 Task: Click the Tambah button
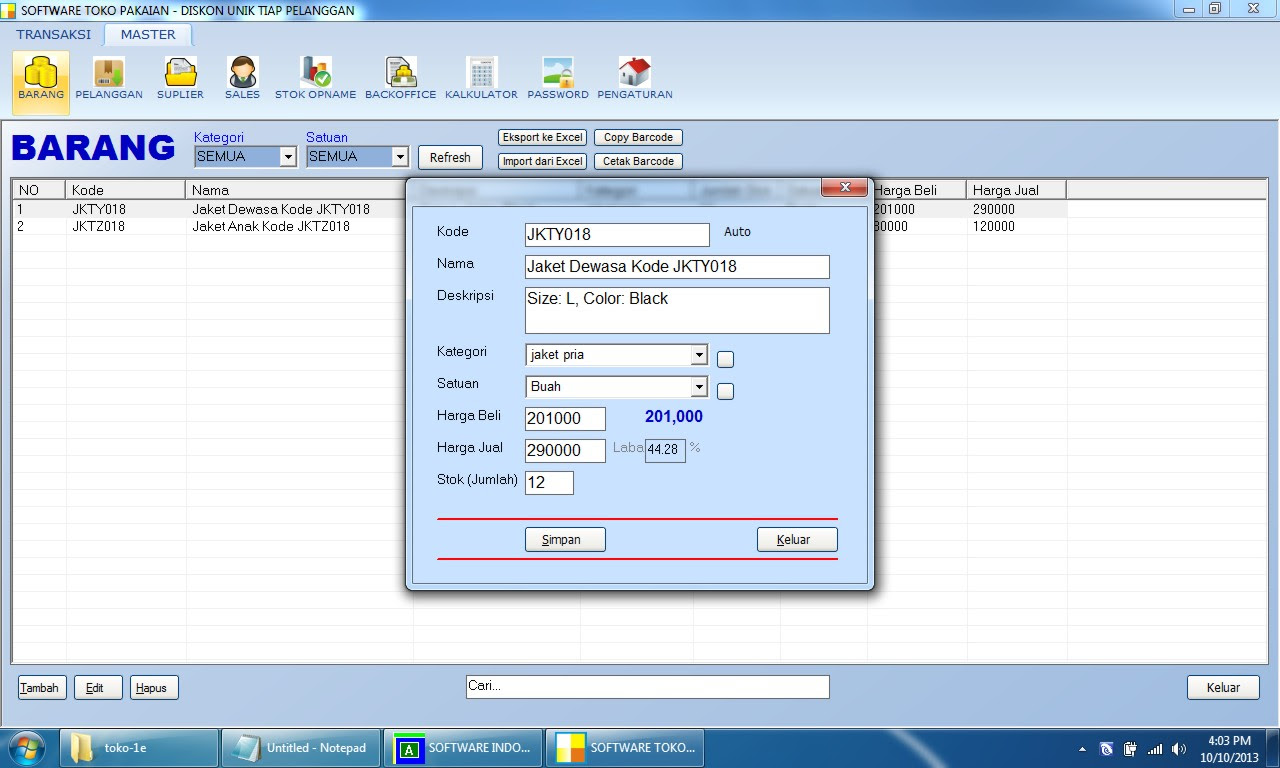[x=40, y=687]
